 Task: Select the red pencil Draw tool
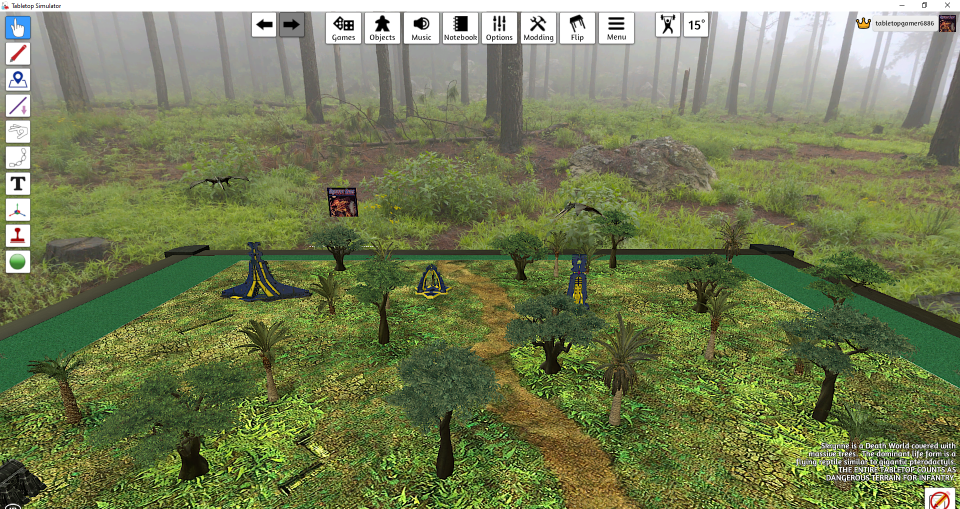(x=18, y=53)
